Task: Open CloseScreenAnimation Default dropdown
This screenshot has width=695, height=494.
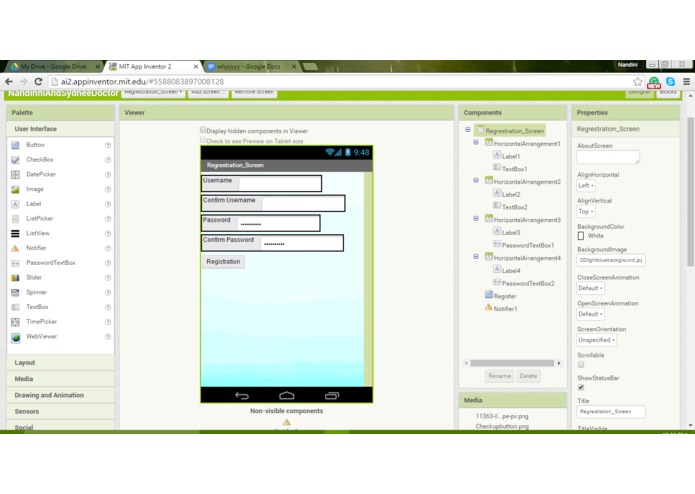Action: click(x=590, y=288)
